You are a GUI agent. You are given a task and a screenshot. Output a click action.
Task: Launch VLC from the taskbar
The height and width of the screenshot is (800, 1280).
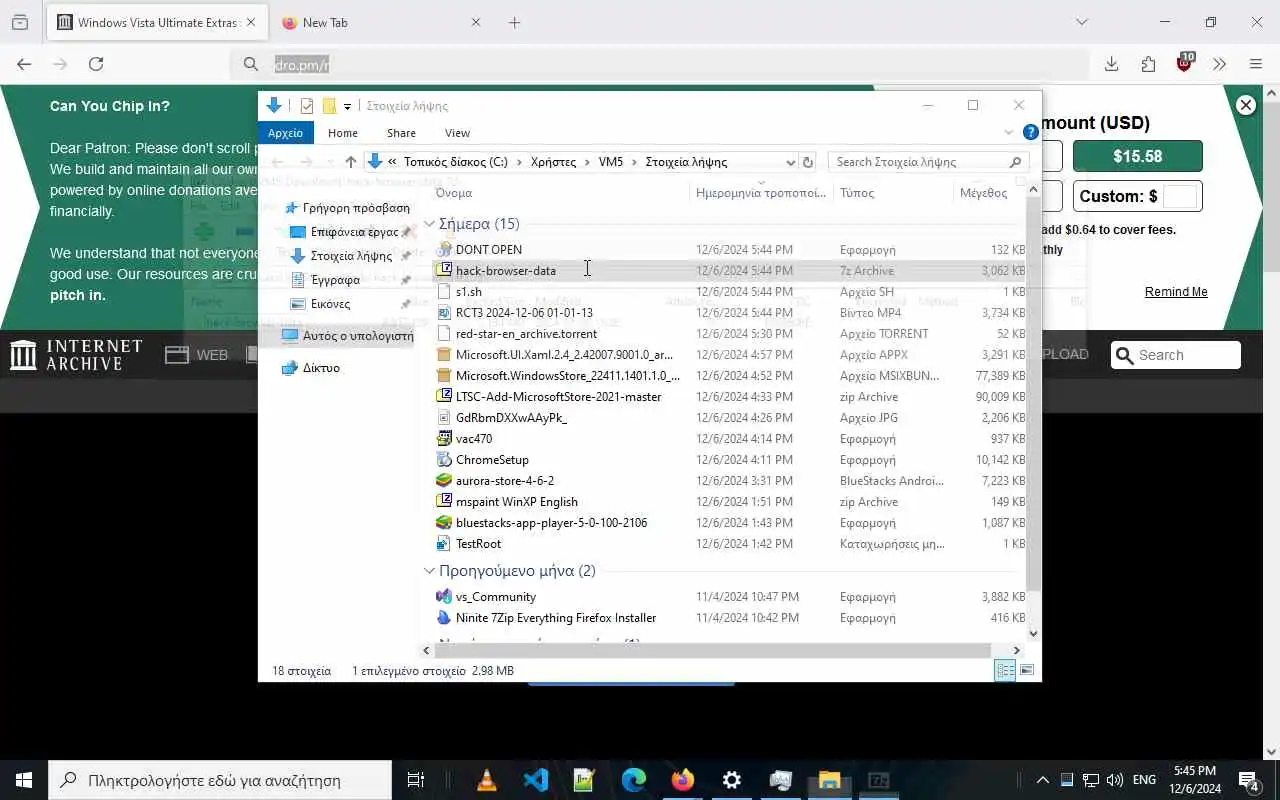click(487, 780)
